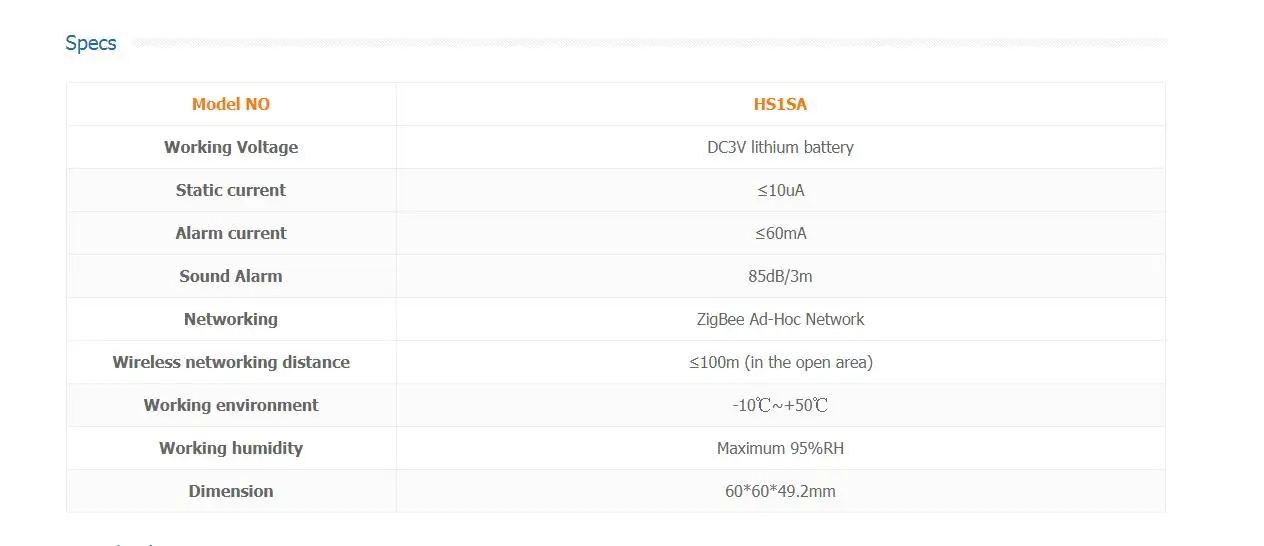Click the ≤10uA value cell
The width and height of the screenshot is (1264, 546).
click(780, 190)
